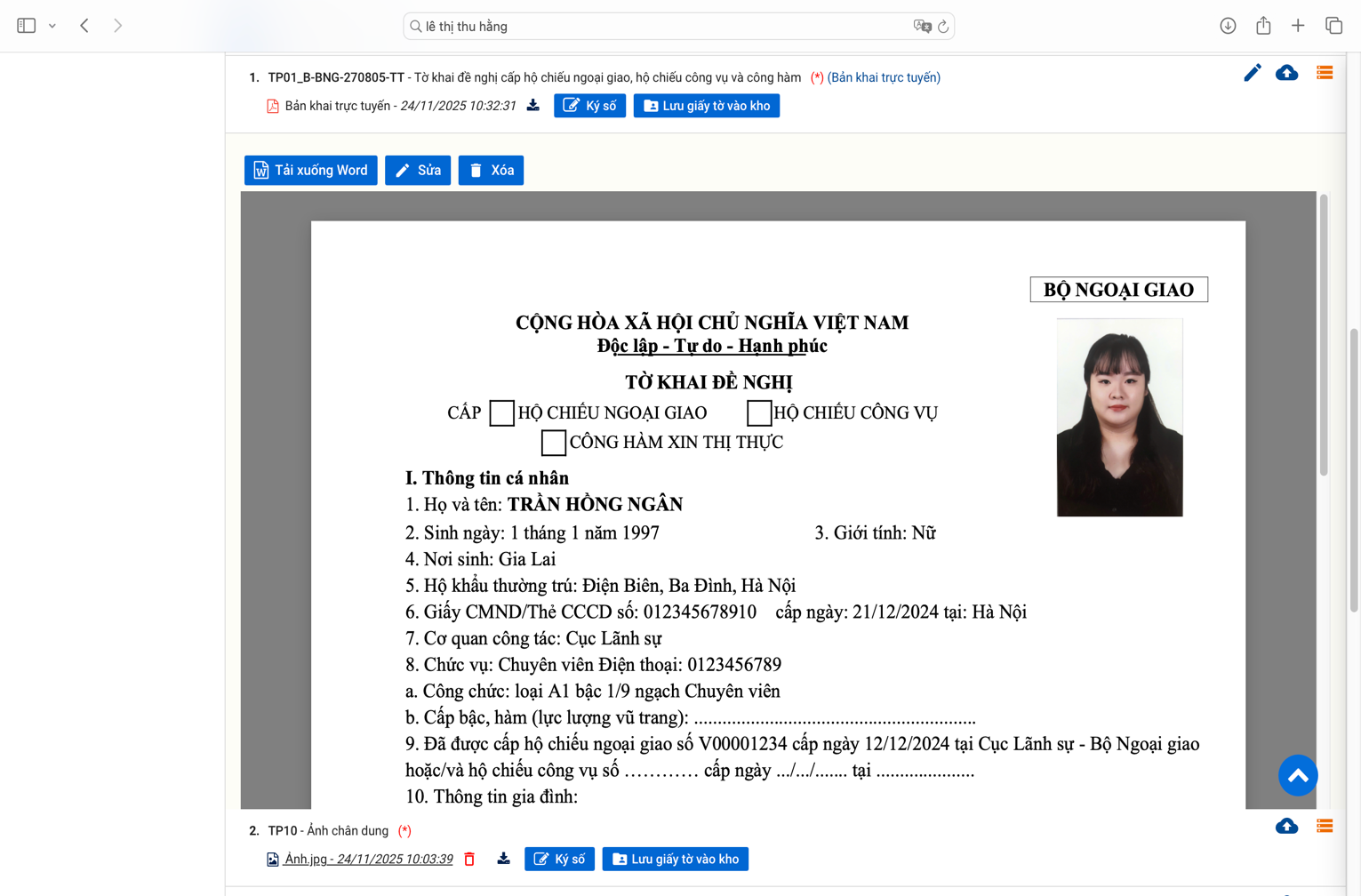Click the Tải xuống Word button
The image size is (1361, 896).
tap(310, 171)
